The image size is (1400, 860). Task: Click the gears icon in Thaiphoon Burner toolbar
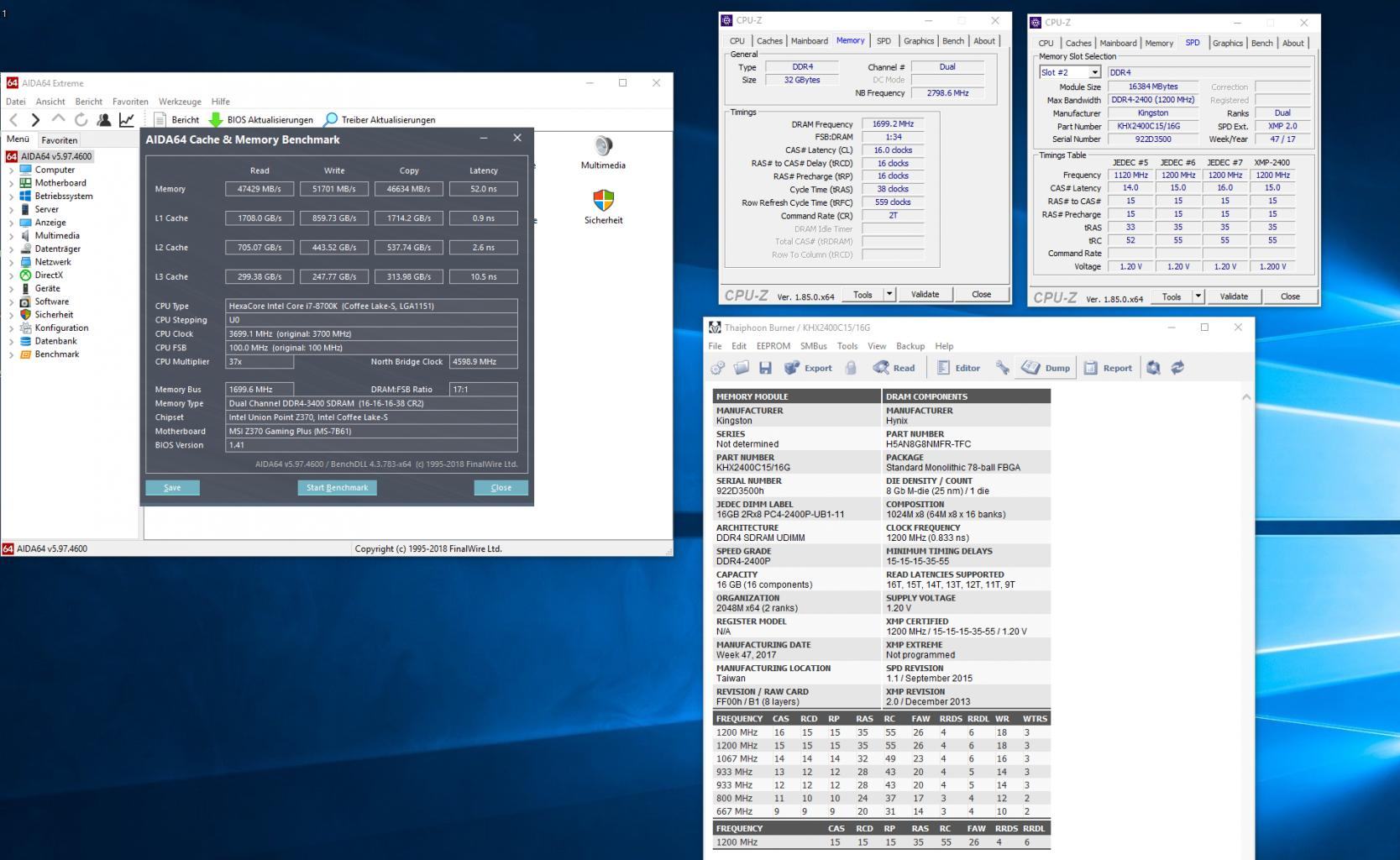[718, 368]
